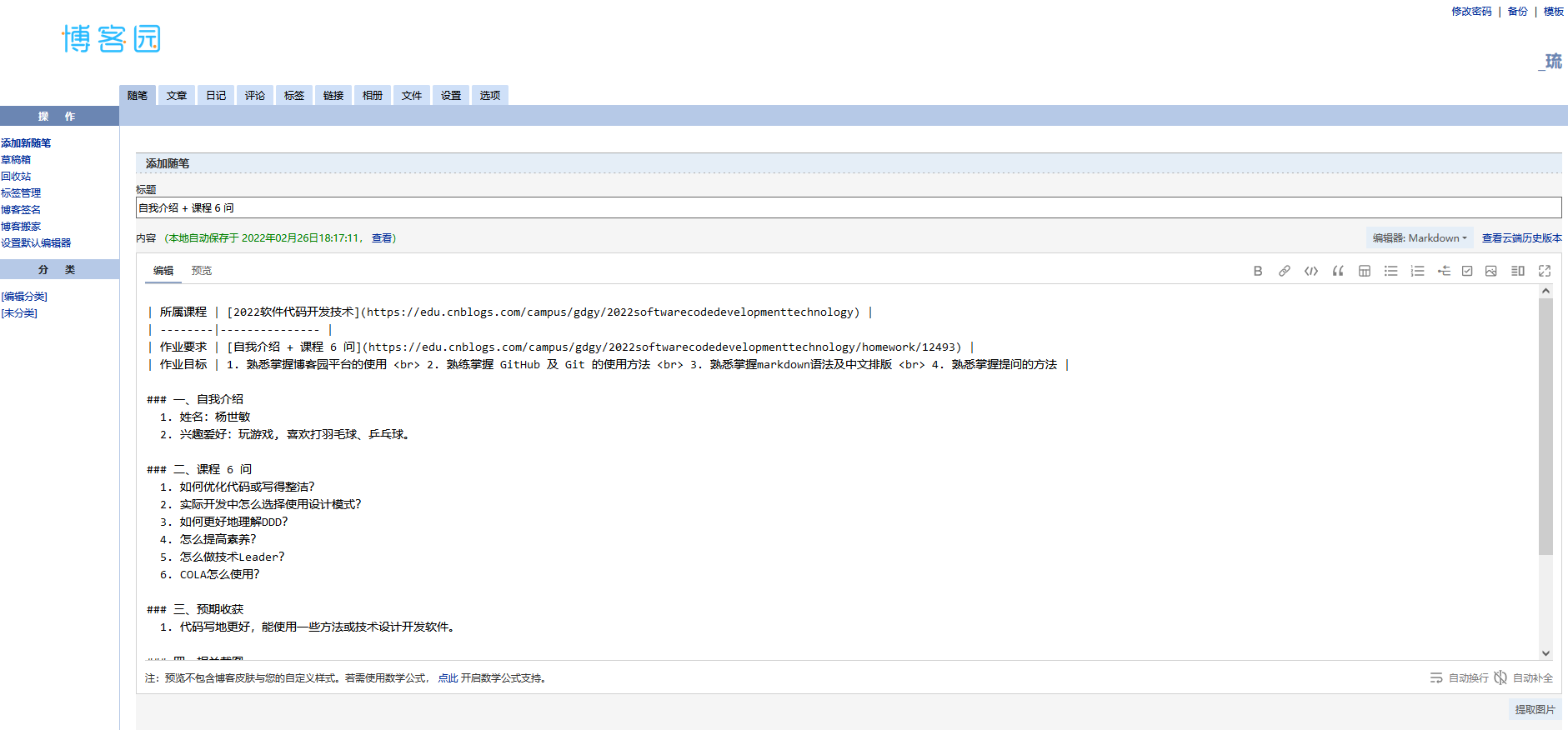Go to the 文件 tab
The image size is (1568, 730).
click(412, 96)
